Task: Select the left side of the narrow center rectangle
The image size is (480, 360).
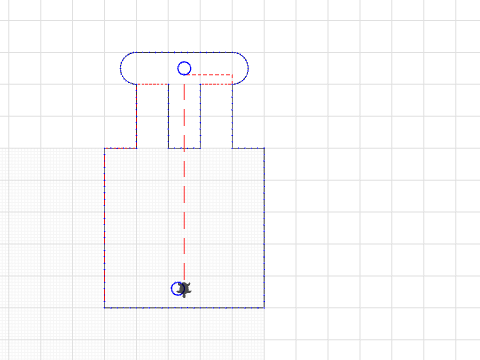Action: tap(168, 116)
